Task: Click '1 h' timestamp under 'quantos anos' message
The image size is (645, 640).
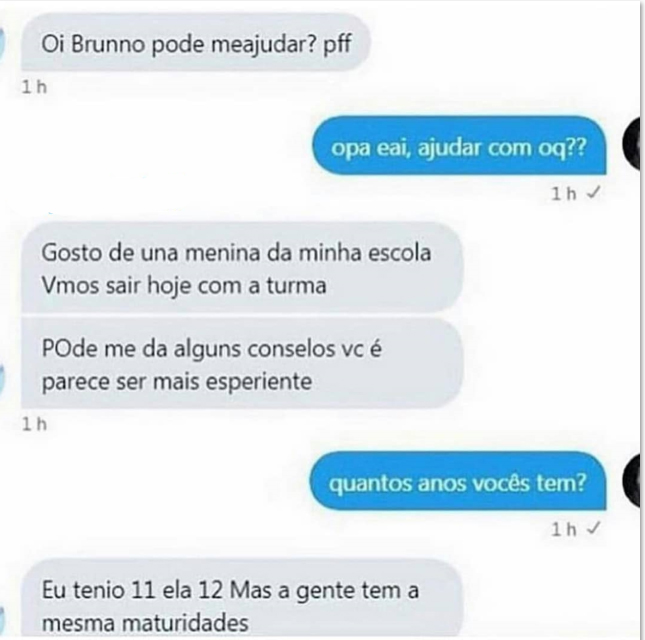Action: [564, 529]
